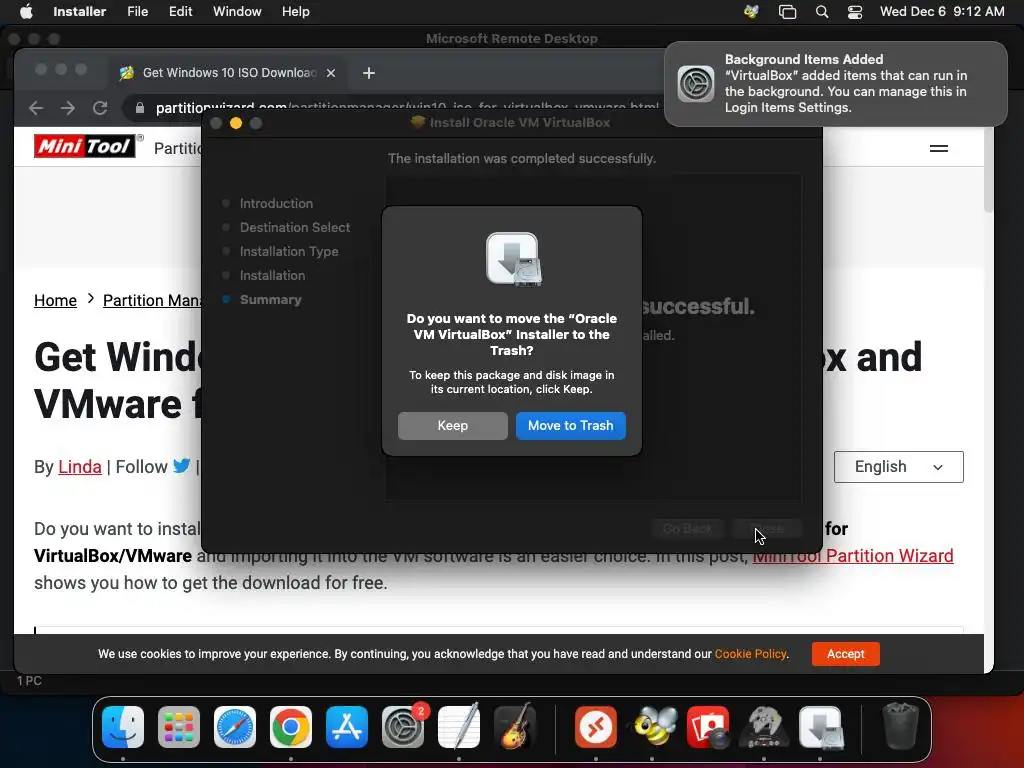Click the Twitter follow bird icon
The width and height of the screenshot is (1024, 768).
click(x=182, y=466)
